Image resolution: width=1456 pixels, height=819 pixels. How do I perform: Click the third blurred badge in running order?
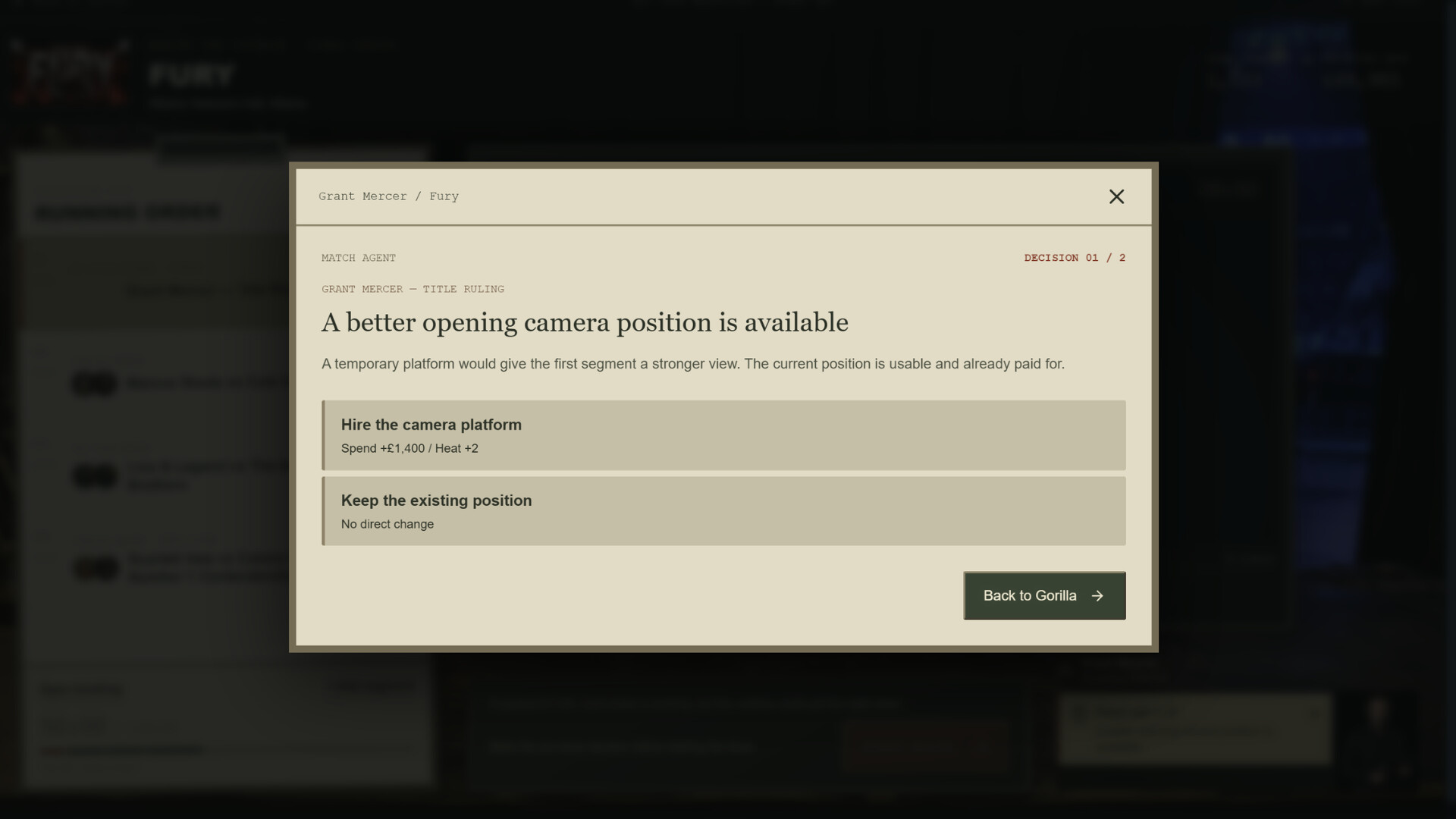point(96,568)
